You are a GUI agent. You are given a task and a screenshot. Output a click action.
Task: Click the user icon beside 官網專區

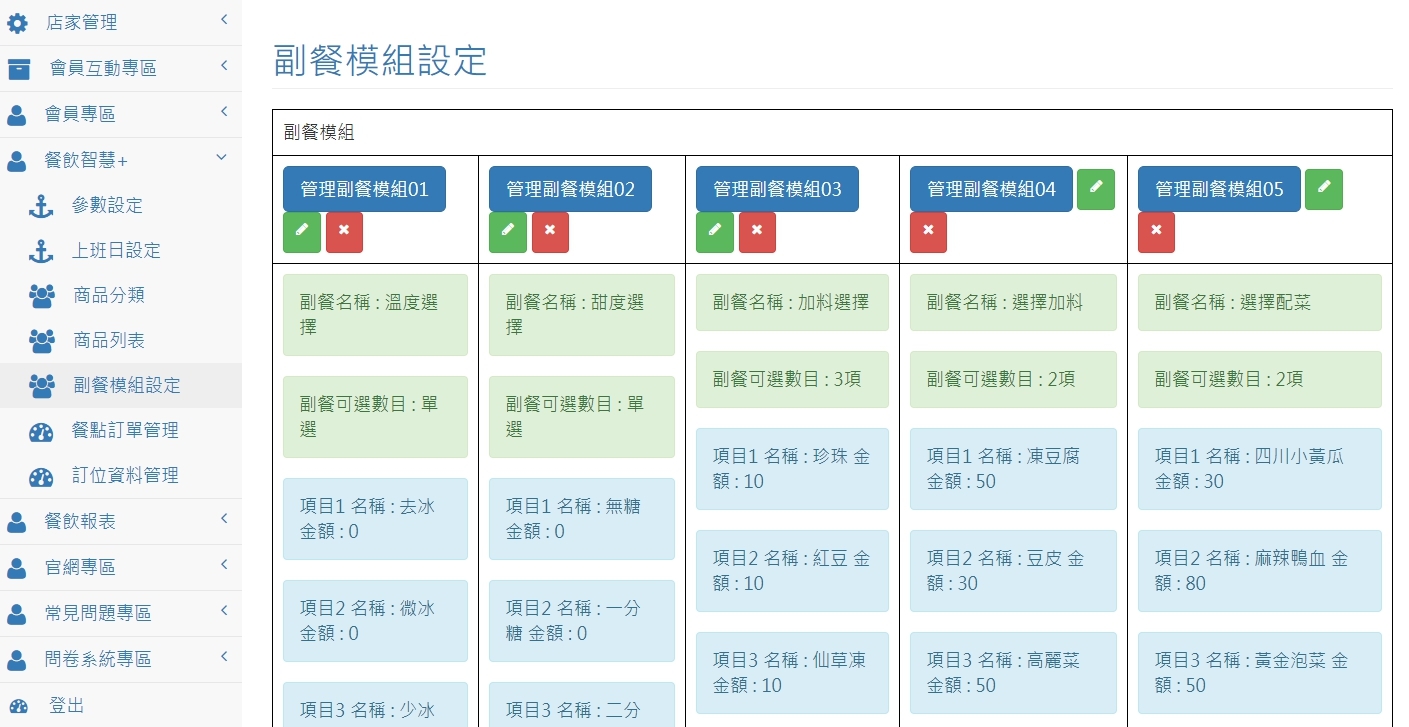tap(17, 568)
